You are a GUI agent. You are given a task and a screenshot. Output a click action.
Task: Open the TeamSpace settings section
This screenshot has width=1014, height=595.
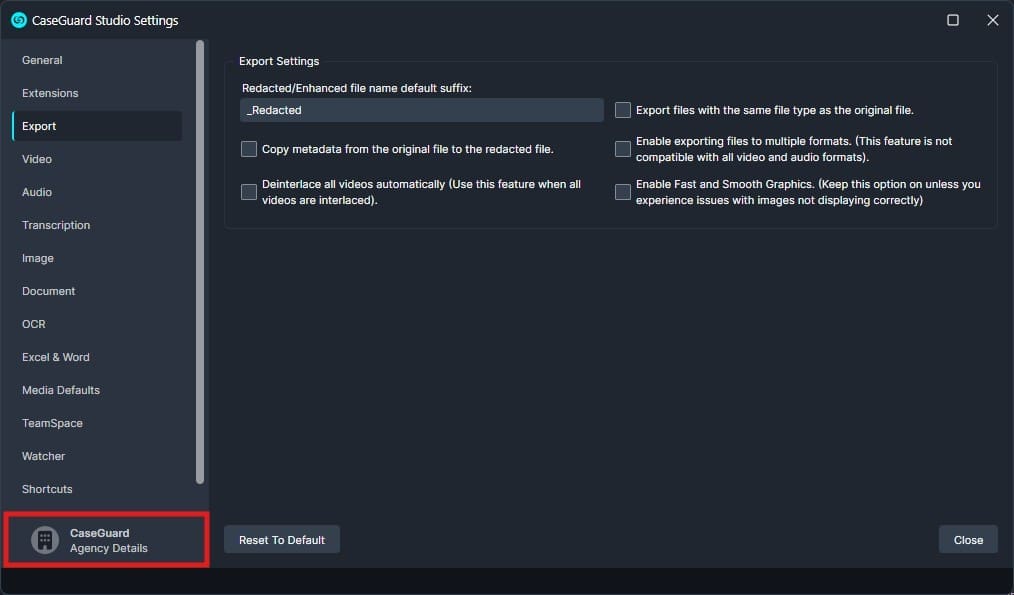(52, 422)
